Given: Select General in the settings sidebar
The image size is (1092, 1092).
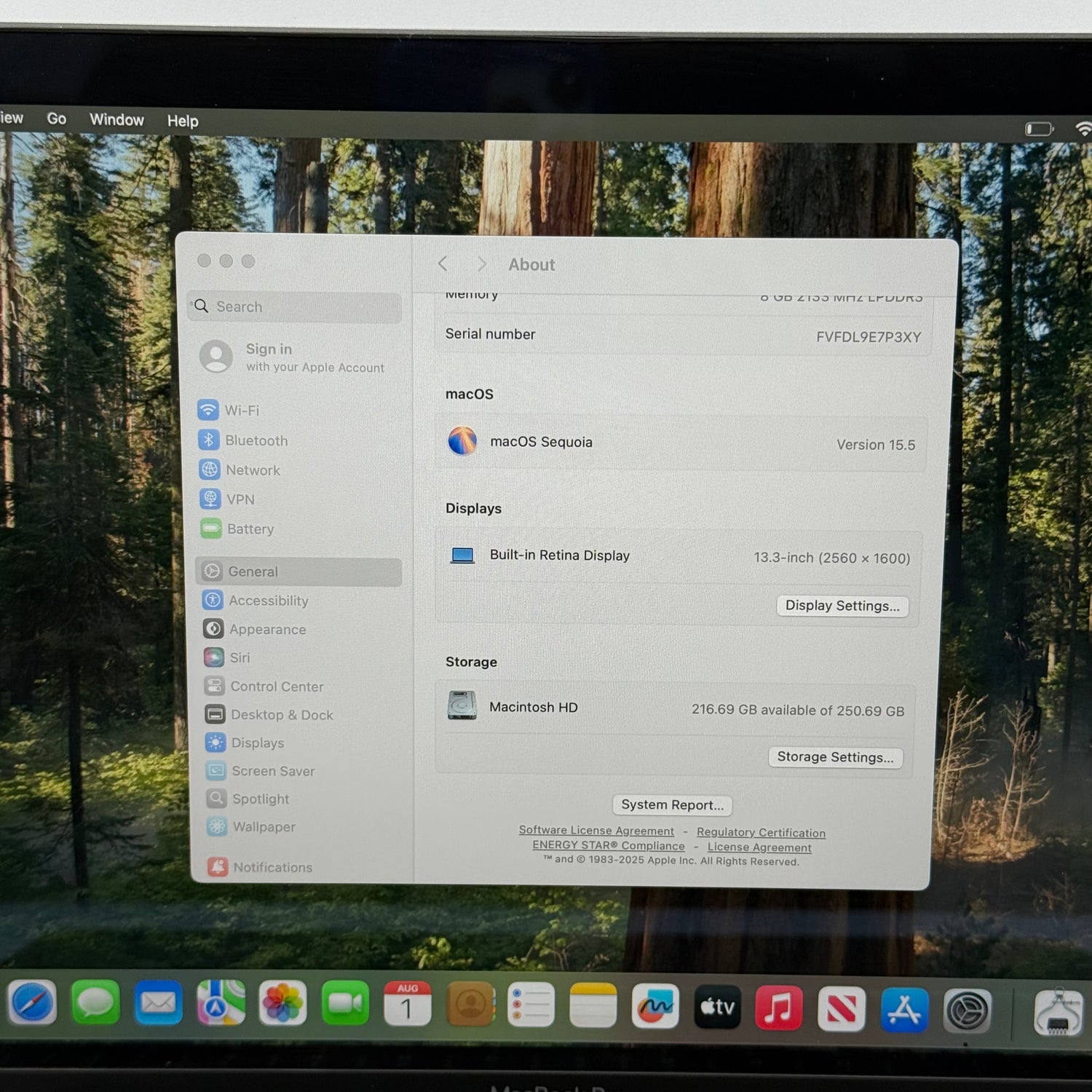Looking at the screenshot, I should point(298,571).
